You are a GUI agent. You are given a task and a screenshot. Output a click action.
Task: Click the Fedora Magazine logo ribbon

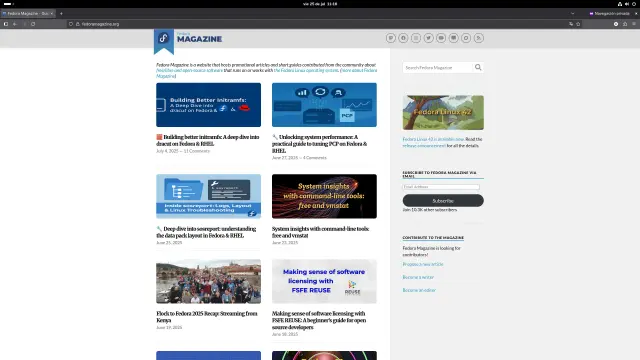[x=164, y=41]
